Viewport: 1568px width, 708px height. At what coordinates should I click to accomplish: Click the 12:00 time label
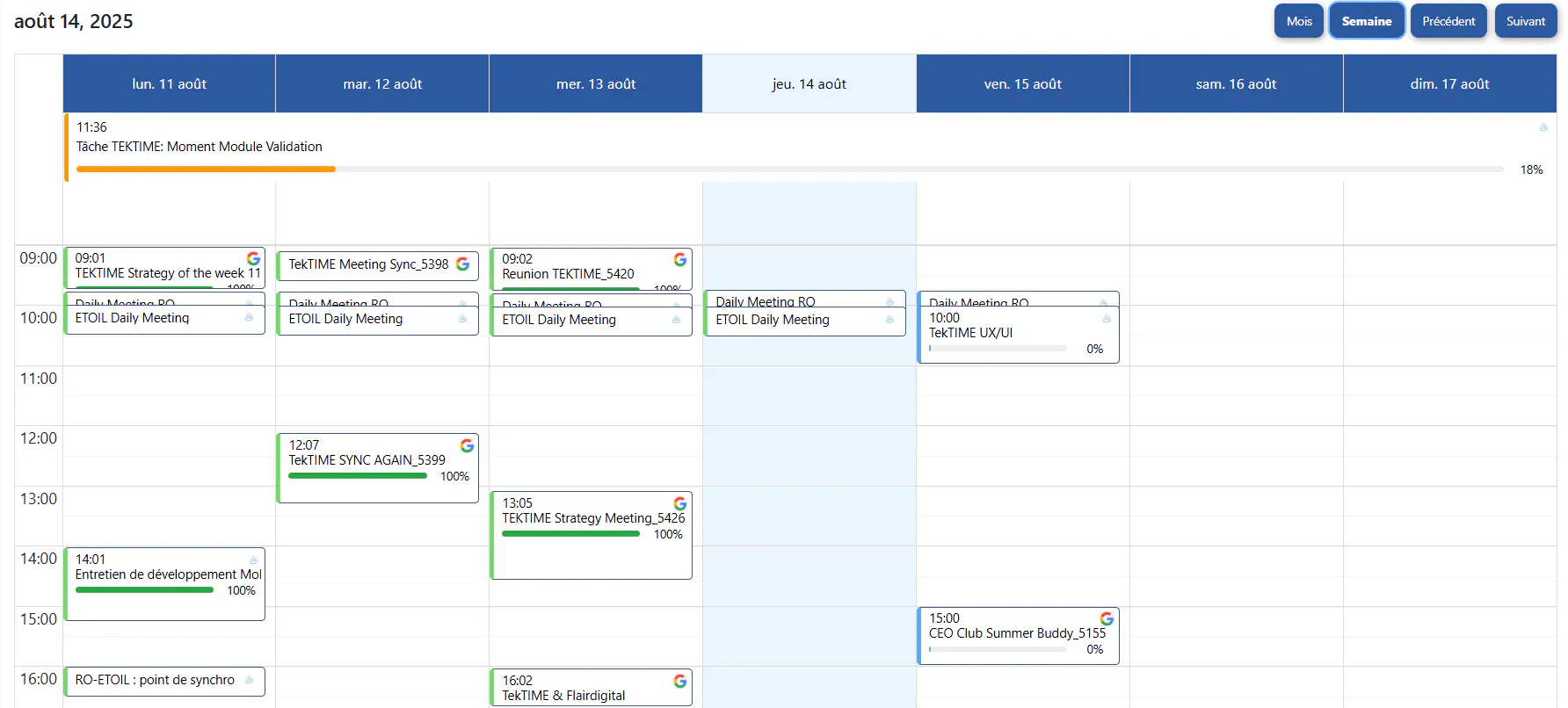coord(39,438)
